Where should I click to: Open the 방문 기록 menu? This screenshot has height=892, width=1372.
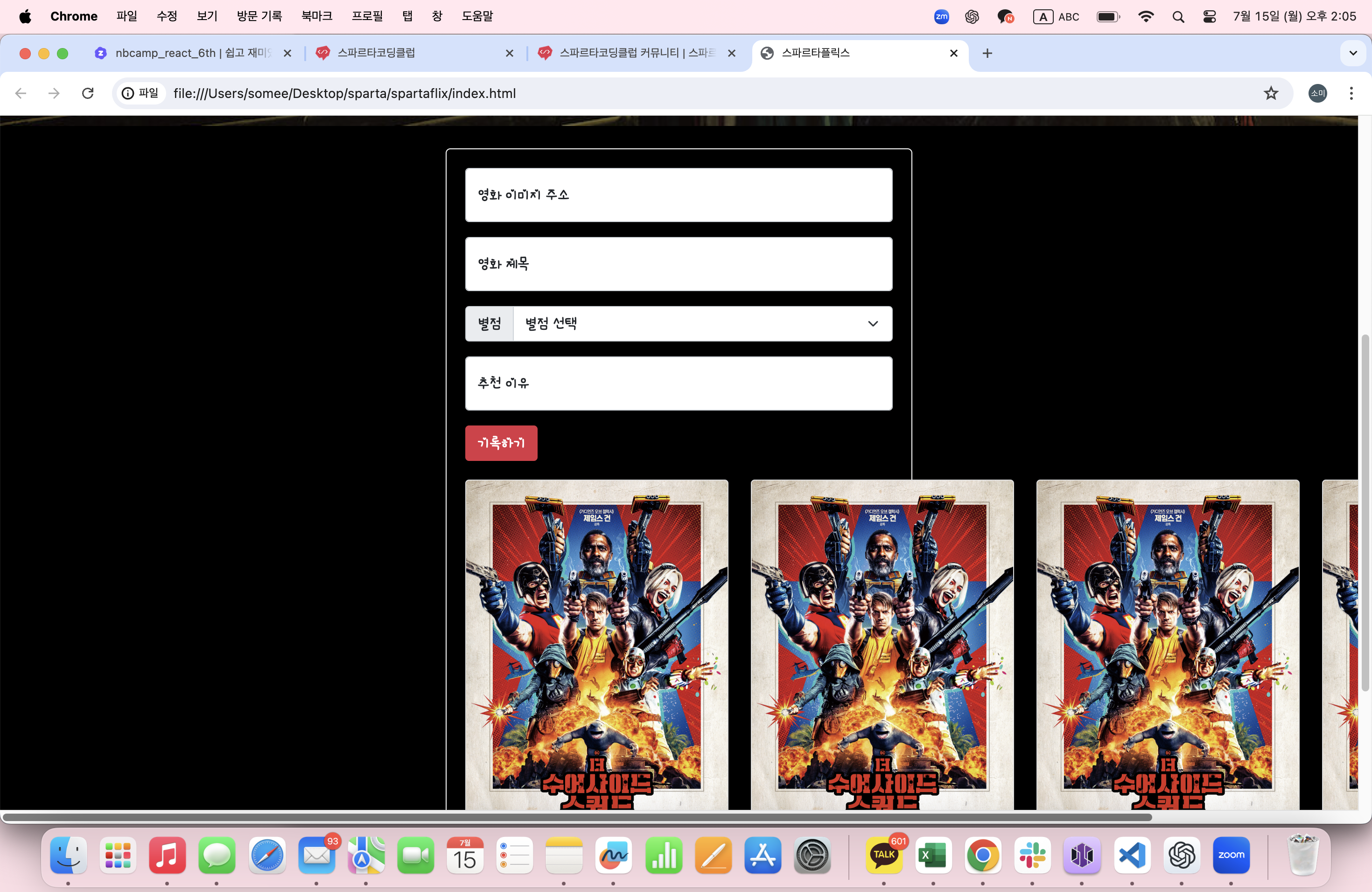pyautogui.click(x=259, y=16)
